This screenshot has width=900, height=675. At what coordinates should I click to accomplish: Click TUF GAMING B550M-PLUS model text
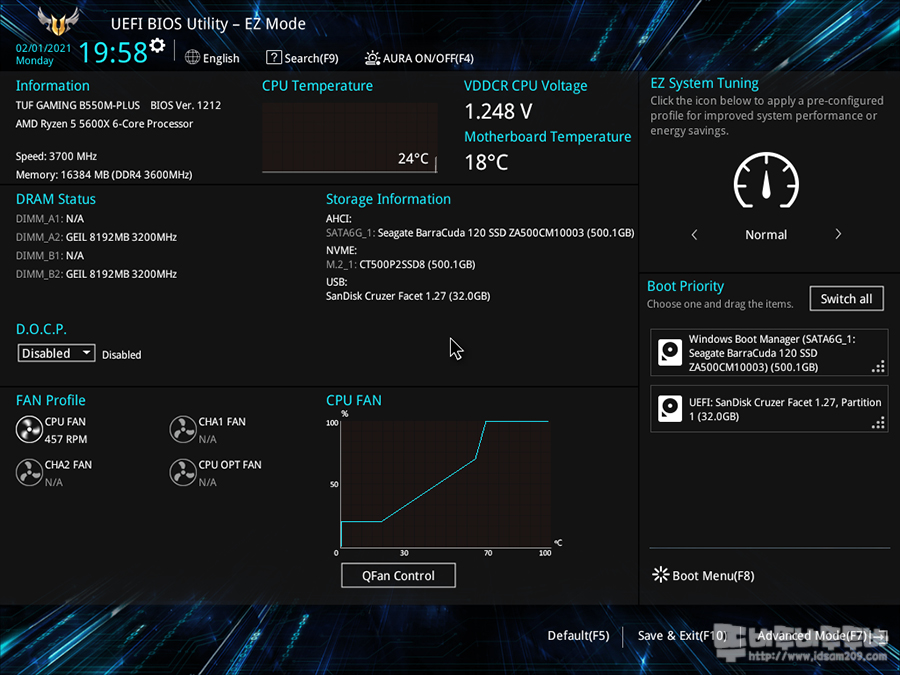[x=78, y=106]
